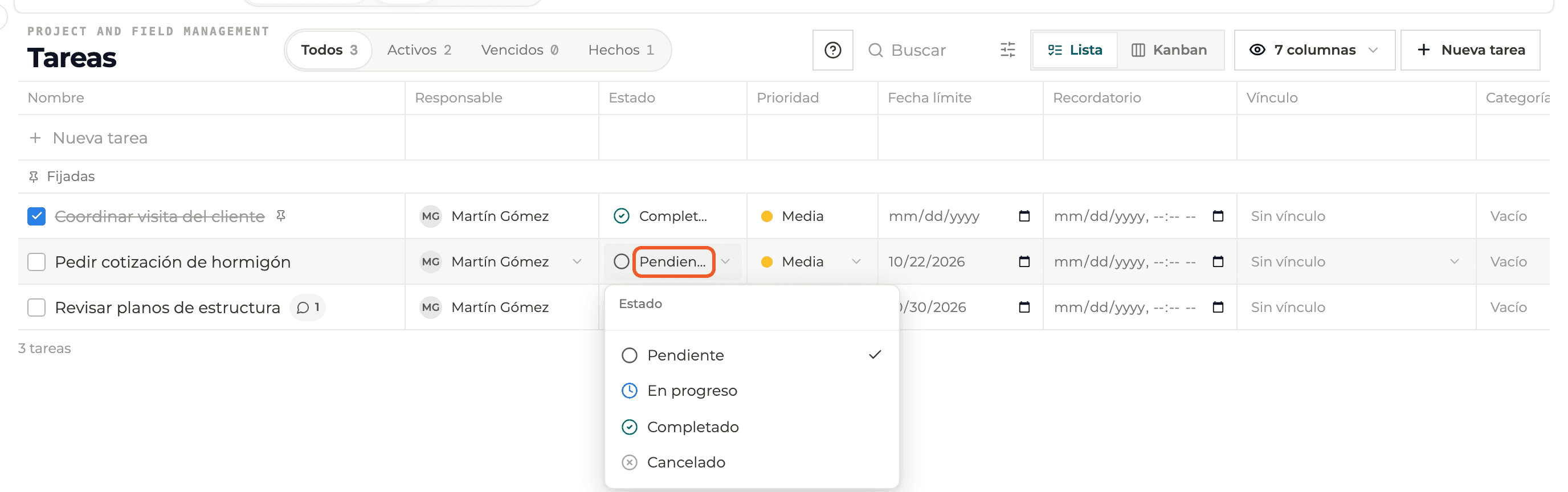Open calendar icon for 30/2026 due date
The width and height of the screenshot is (1568, 492).
coord(1024,307)
